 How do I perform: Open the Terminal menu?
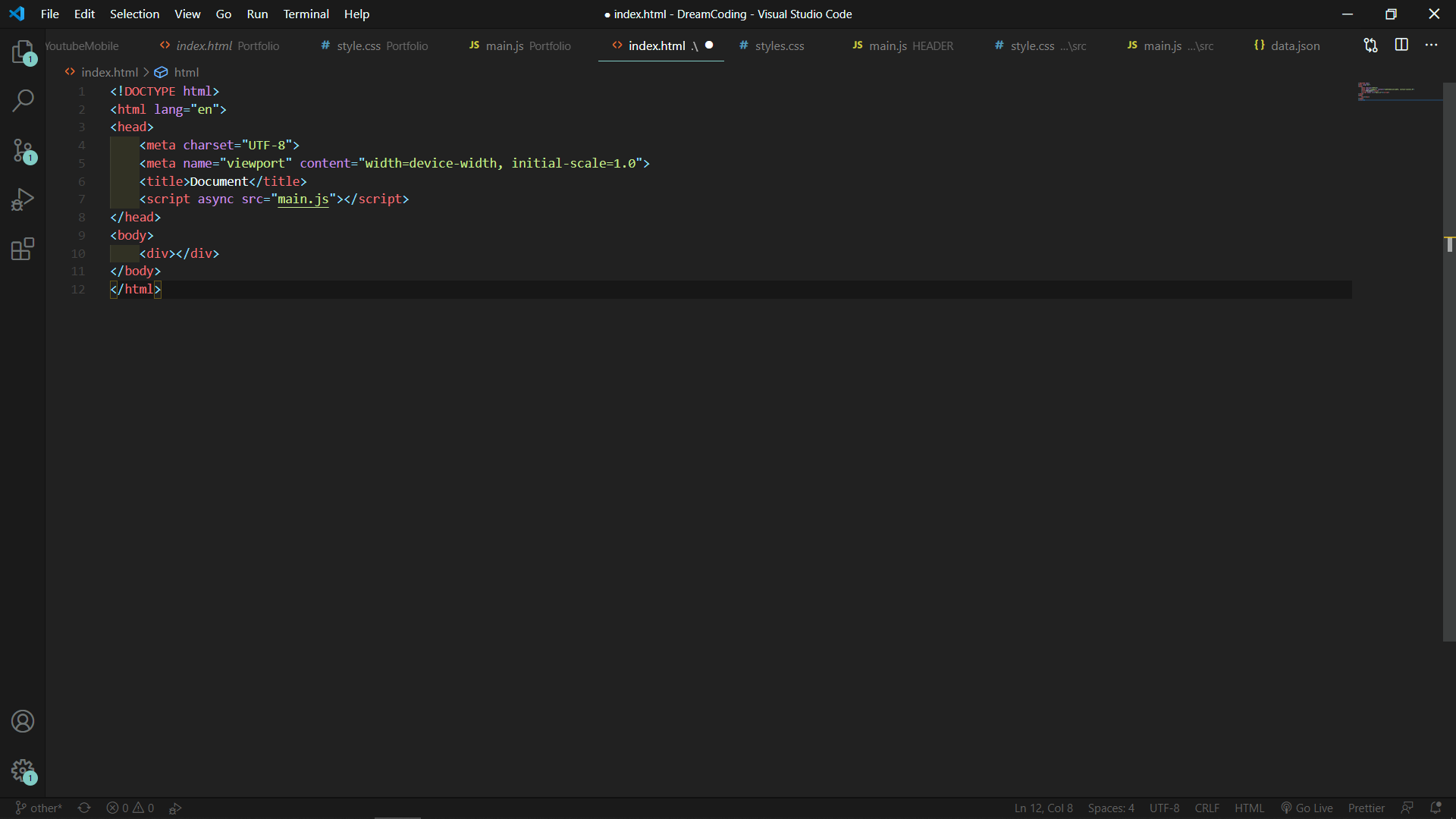(306, 14)
